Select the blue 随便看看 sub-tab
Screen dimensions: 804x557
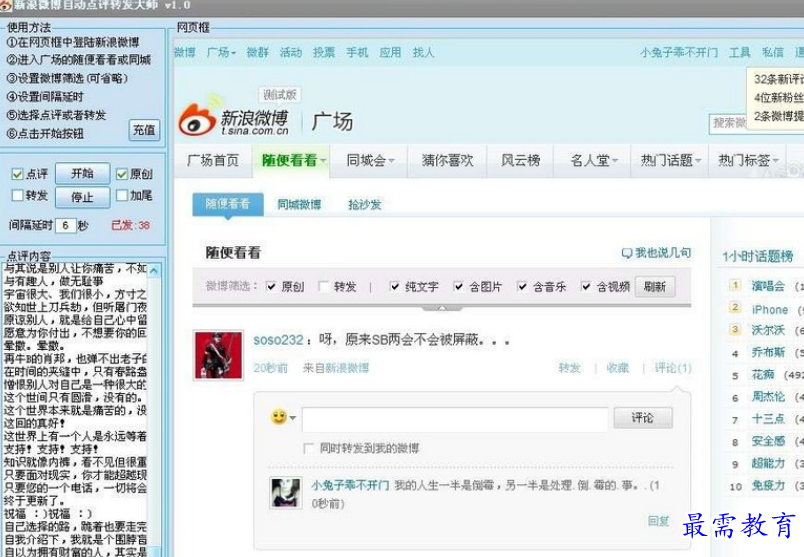coord(228,204)
